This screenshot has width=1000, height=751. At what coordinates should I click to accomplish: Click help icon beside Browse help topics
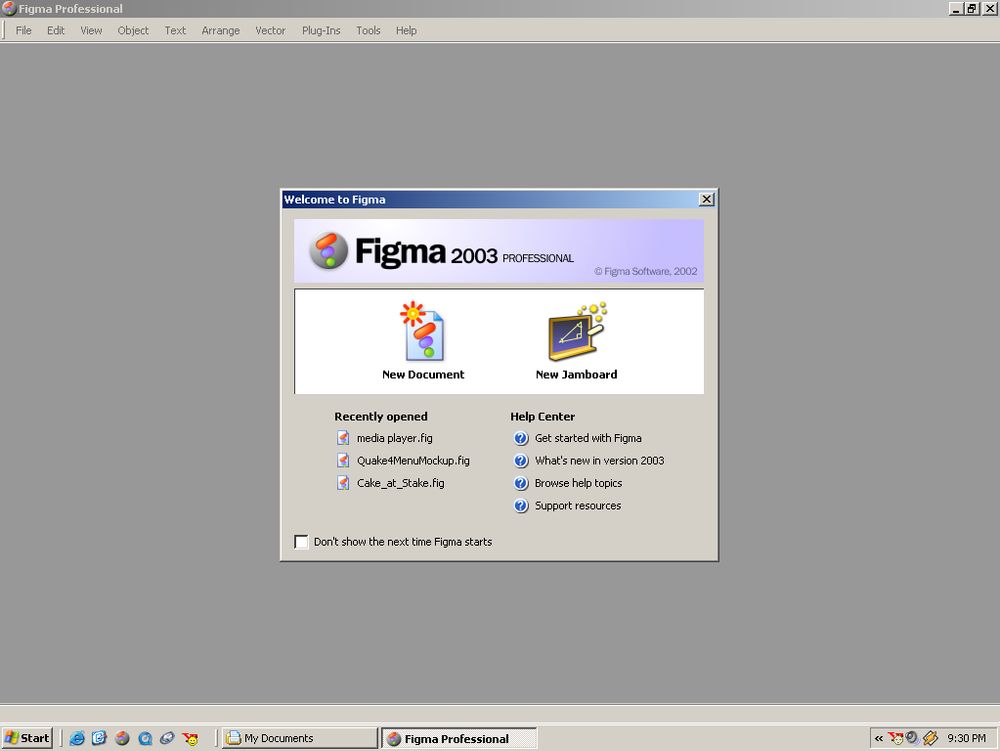click(521, 483)
